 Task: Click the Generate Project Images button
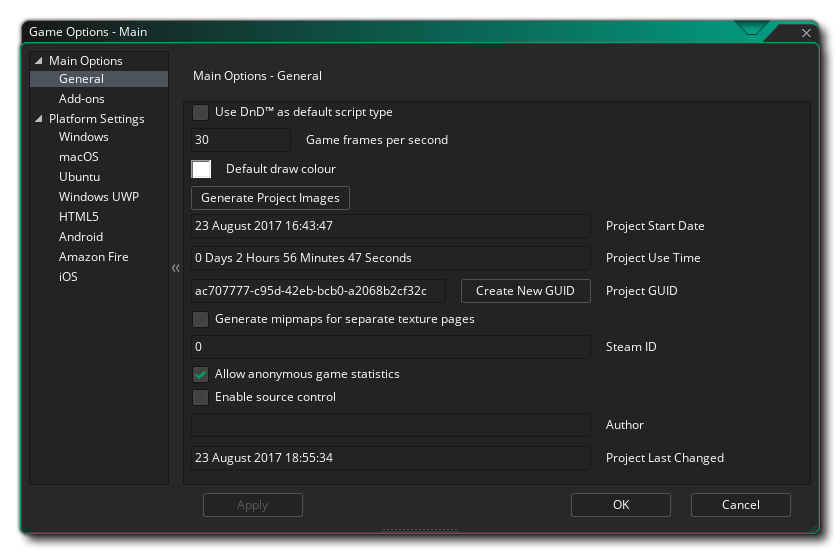tap(270, 198)
